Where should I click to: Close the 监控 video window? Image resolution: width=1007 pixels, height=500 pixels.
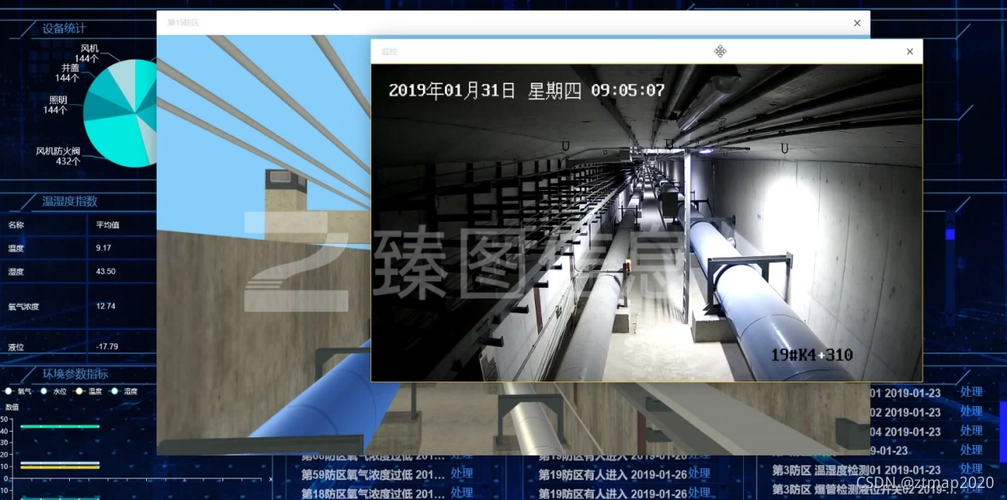[909, 51]
